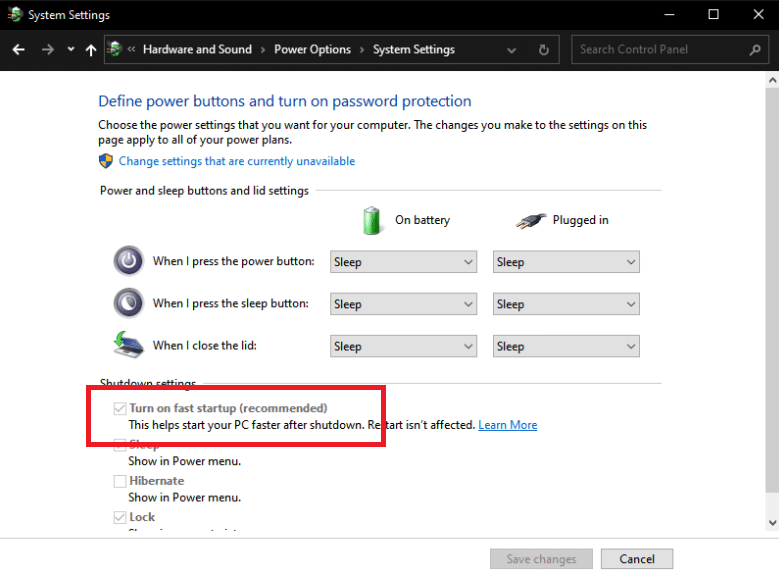This screenshot has width=779, height=579.
Task: Open power button On battery dropdown
Action: [x=403, y=262]
